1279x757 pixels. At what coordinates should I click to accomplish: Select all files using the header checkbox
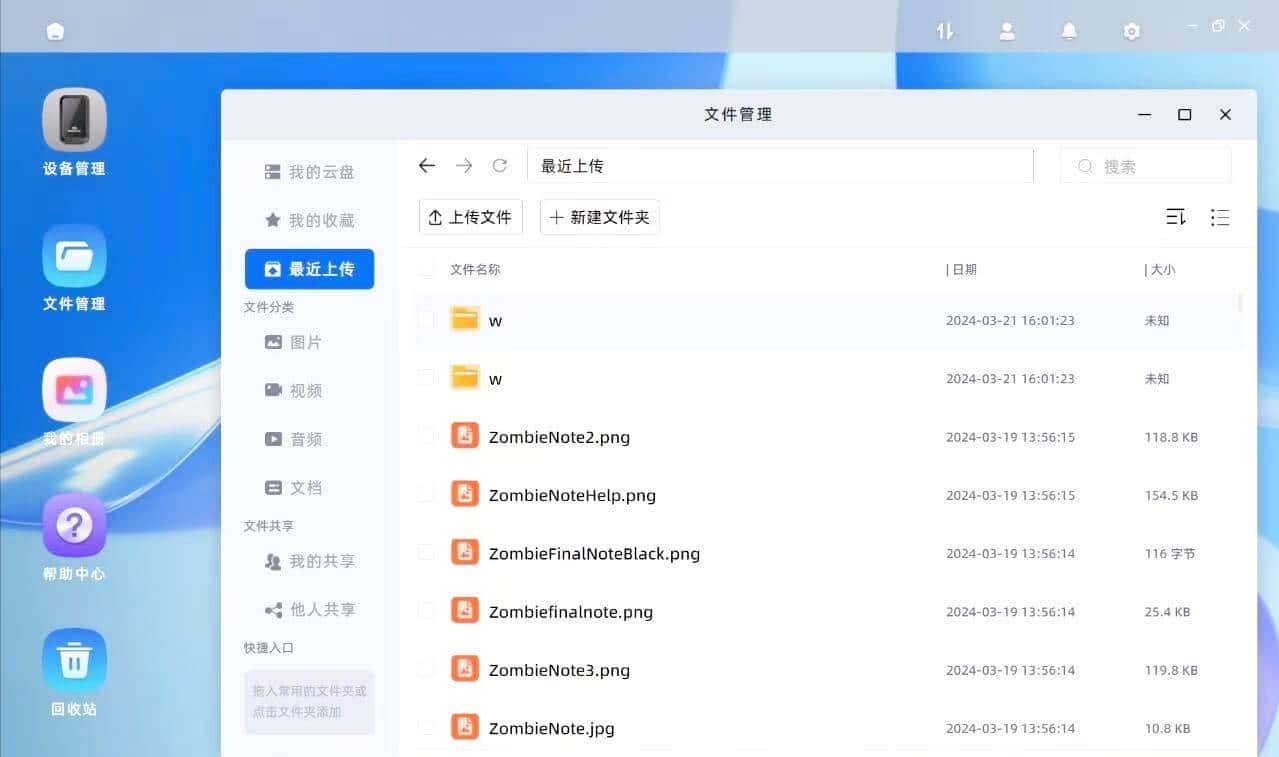(x=425, y=268)
